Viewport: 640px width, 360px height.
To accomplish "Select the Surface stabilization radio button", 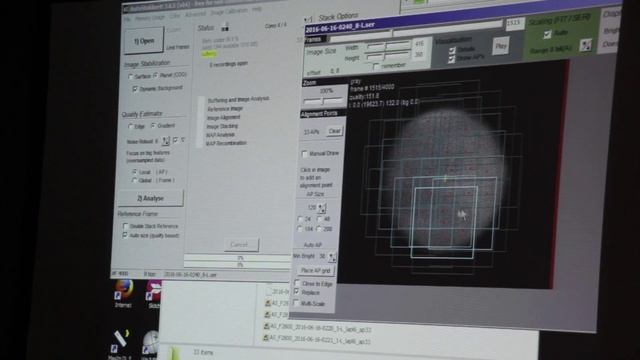I will click(131, 77).
